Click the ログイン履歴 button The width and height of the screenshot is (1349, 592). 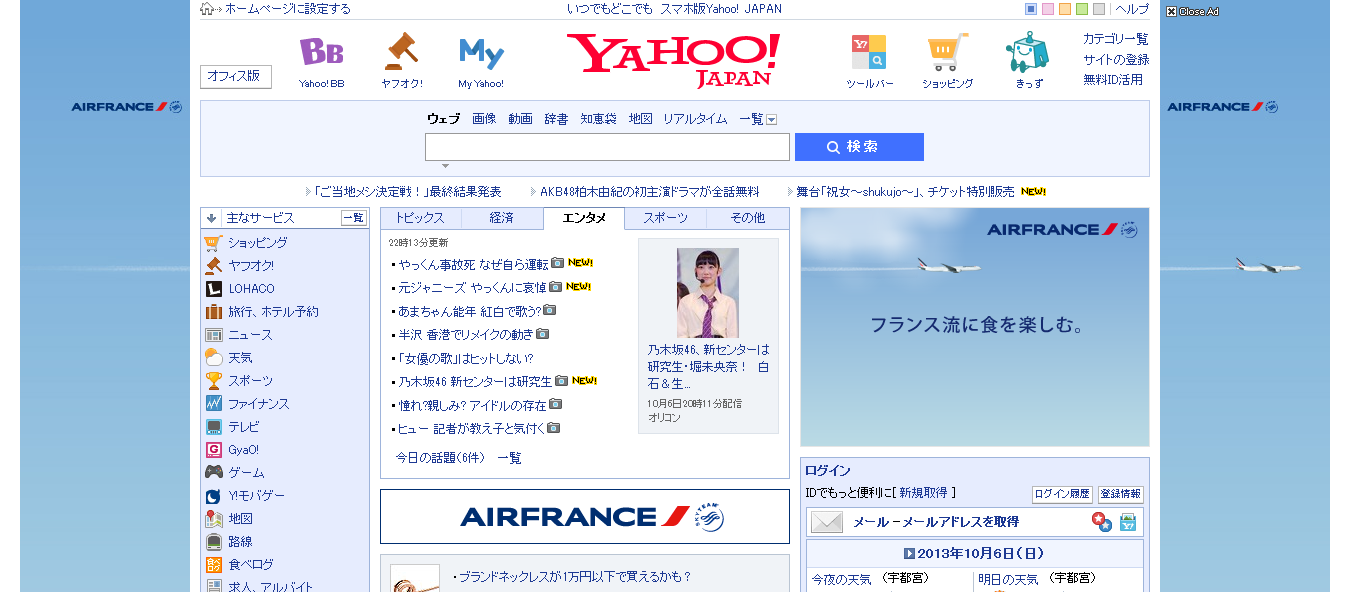1062,494
